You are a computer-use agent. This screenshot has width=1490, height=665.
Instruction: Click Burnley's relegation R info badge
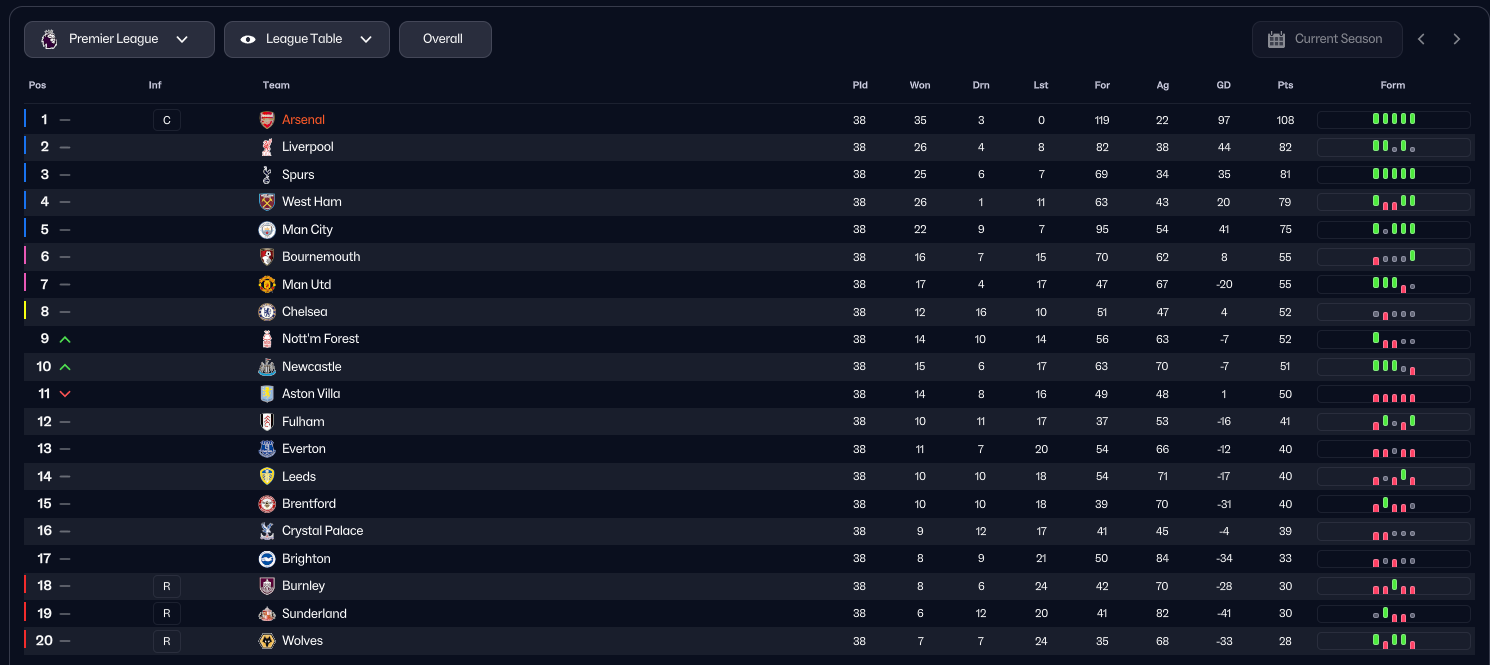pyautogui.click(x=167, y=586)
